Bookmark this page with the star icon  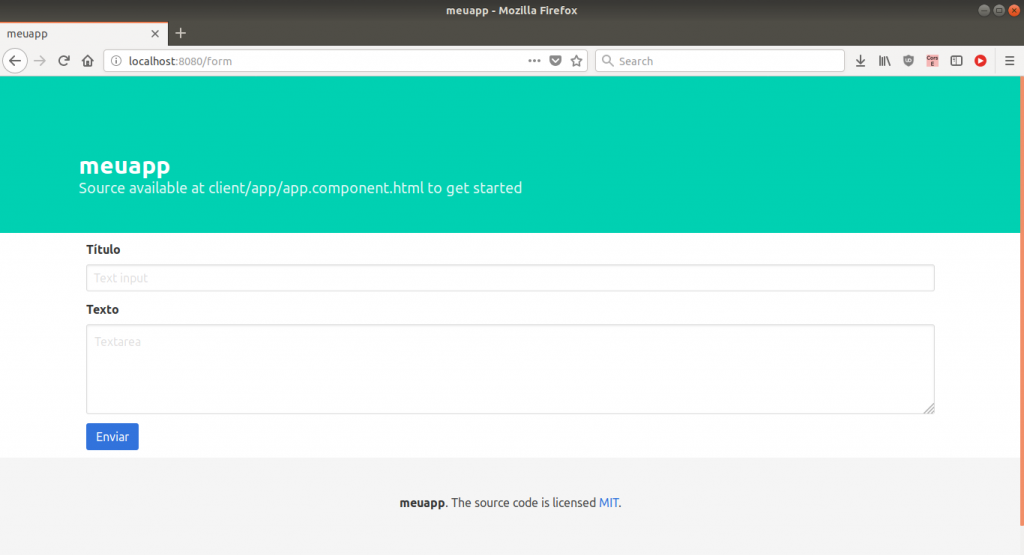pyautogui.click(x=576, y=61)
